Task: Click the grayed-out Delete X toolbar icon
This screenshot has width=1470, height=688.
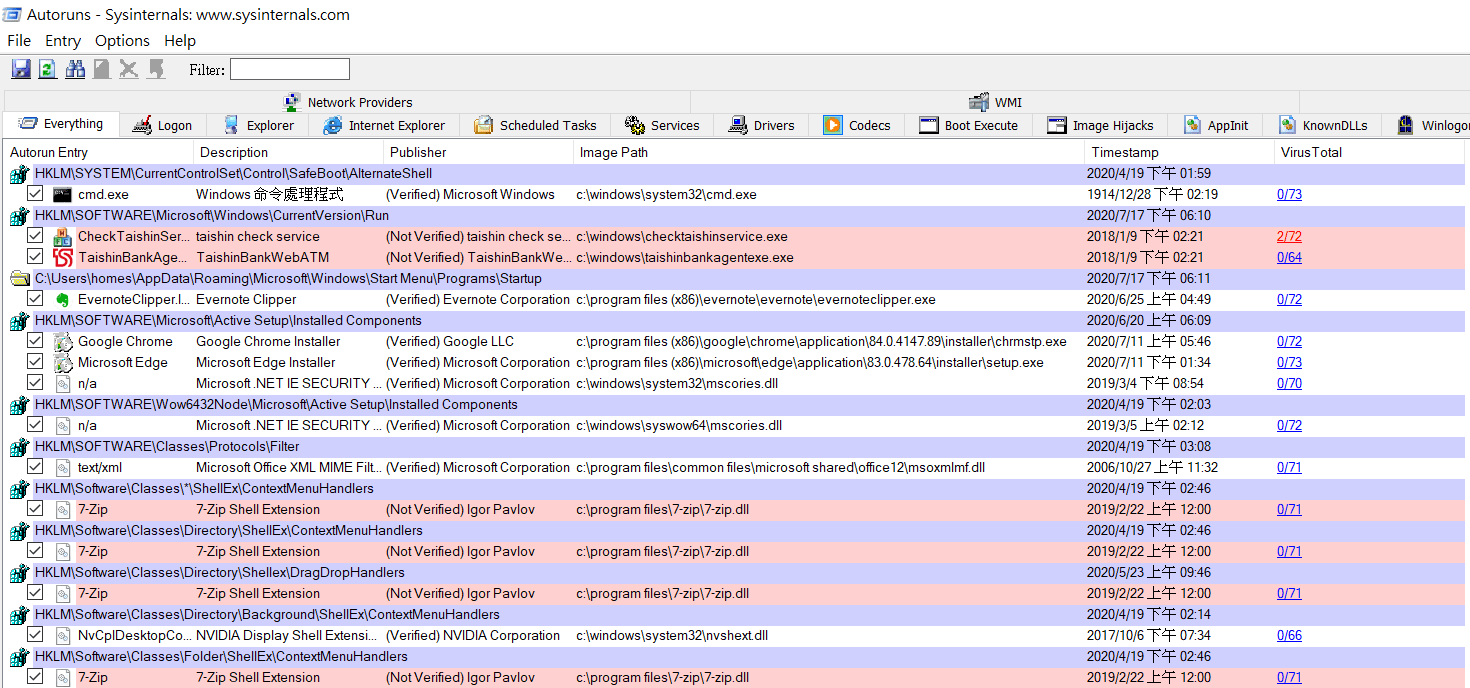Action: coord(128,69)
